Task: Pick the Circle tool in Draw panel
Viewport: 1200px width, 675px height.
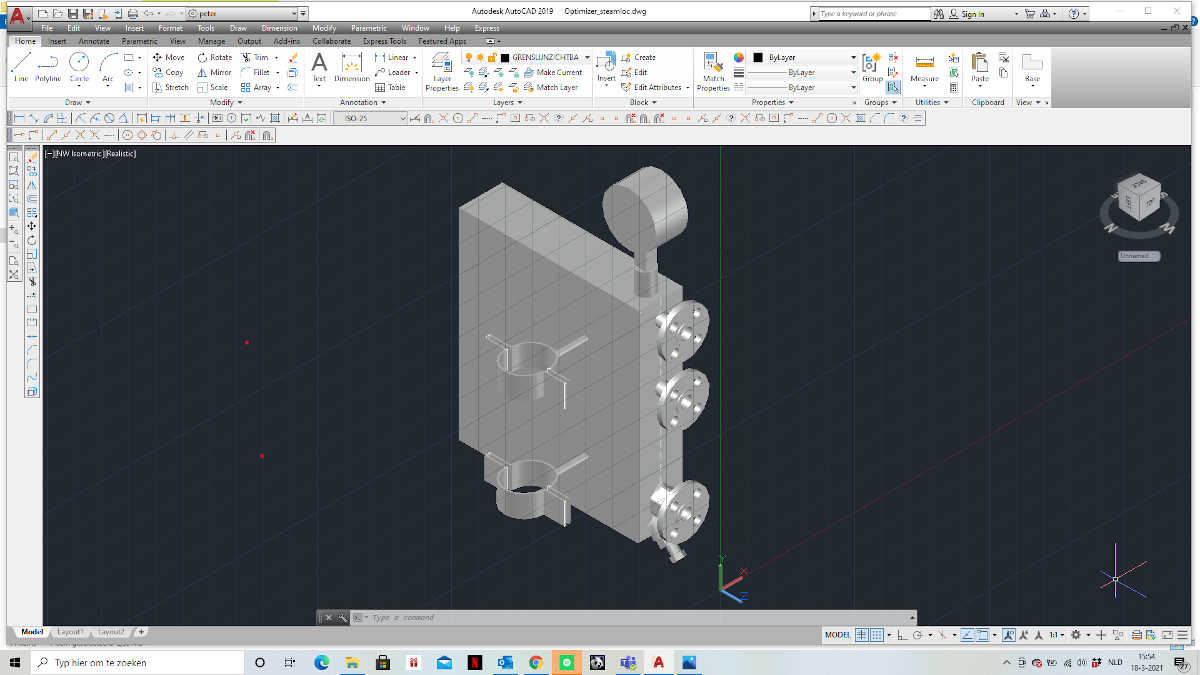Action: point(79,66)
